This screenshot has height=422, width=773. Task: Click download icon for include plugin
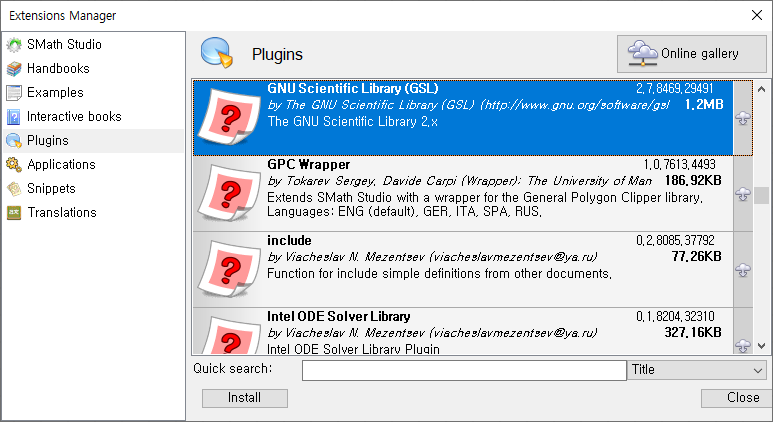742,270
